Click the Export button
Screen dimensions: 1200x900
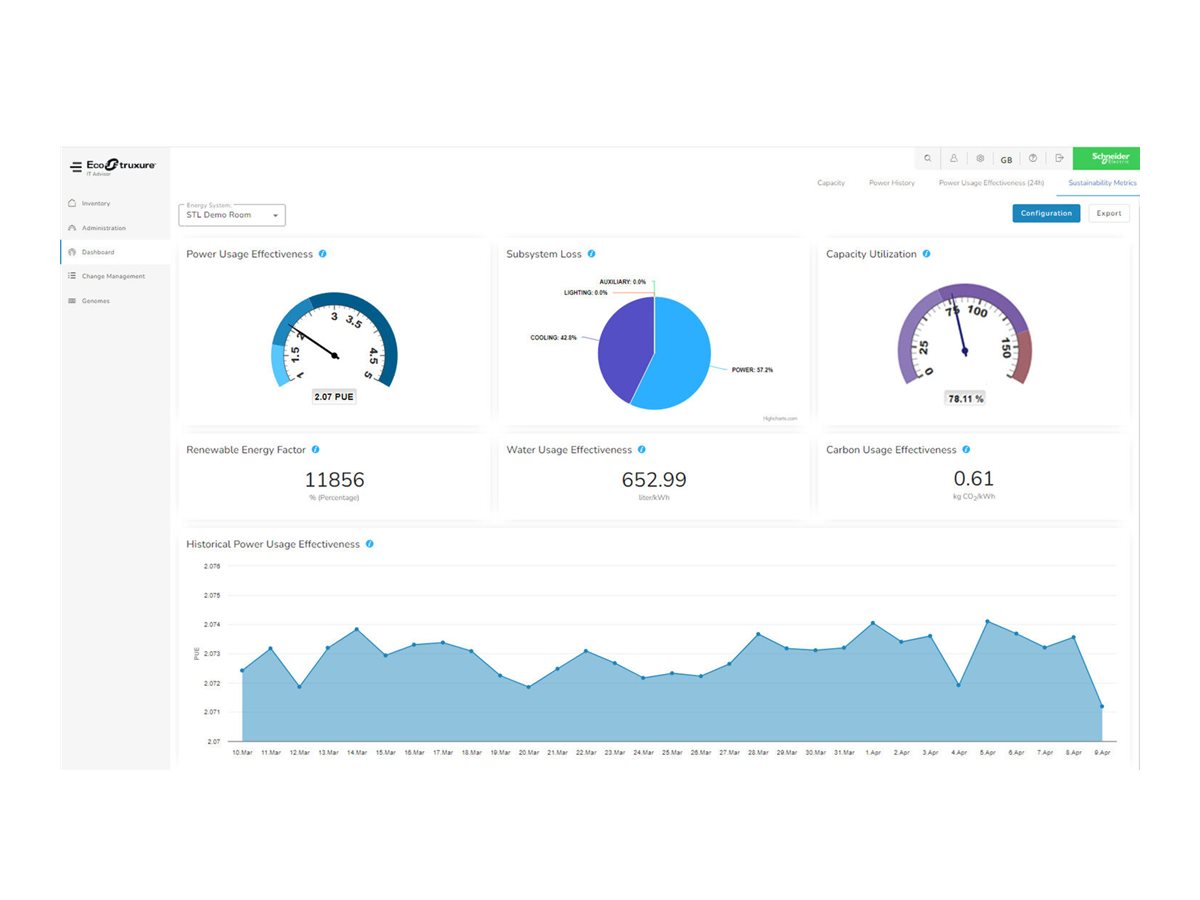pos(1109,213)
